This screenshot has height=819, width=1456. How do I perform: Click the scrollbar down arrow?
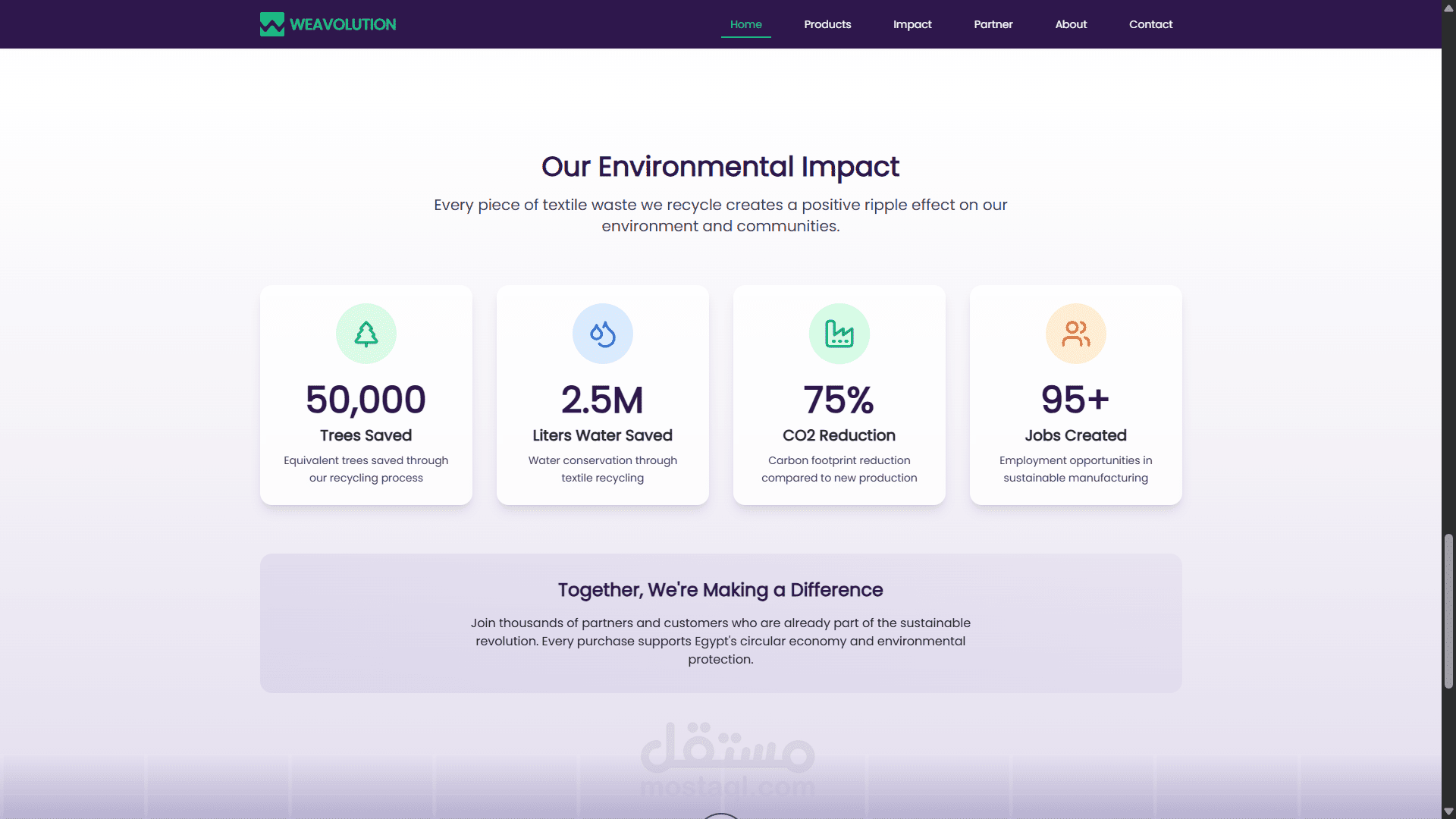1448,811
